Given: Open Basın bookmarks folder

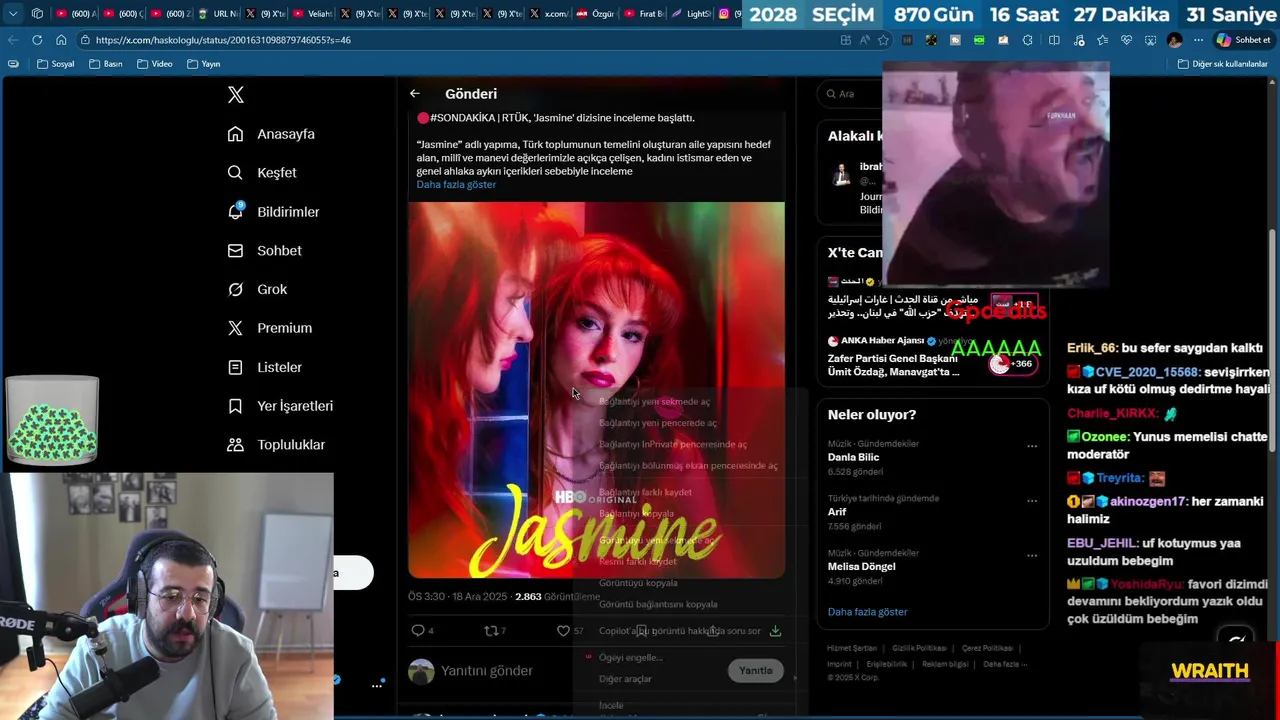Looking at the screenshot, I should point(106,64).
